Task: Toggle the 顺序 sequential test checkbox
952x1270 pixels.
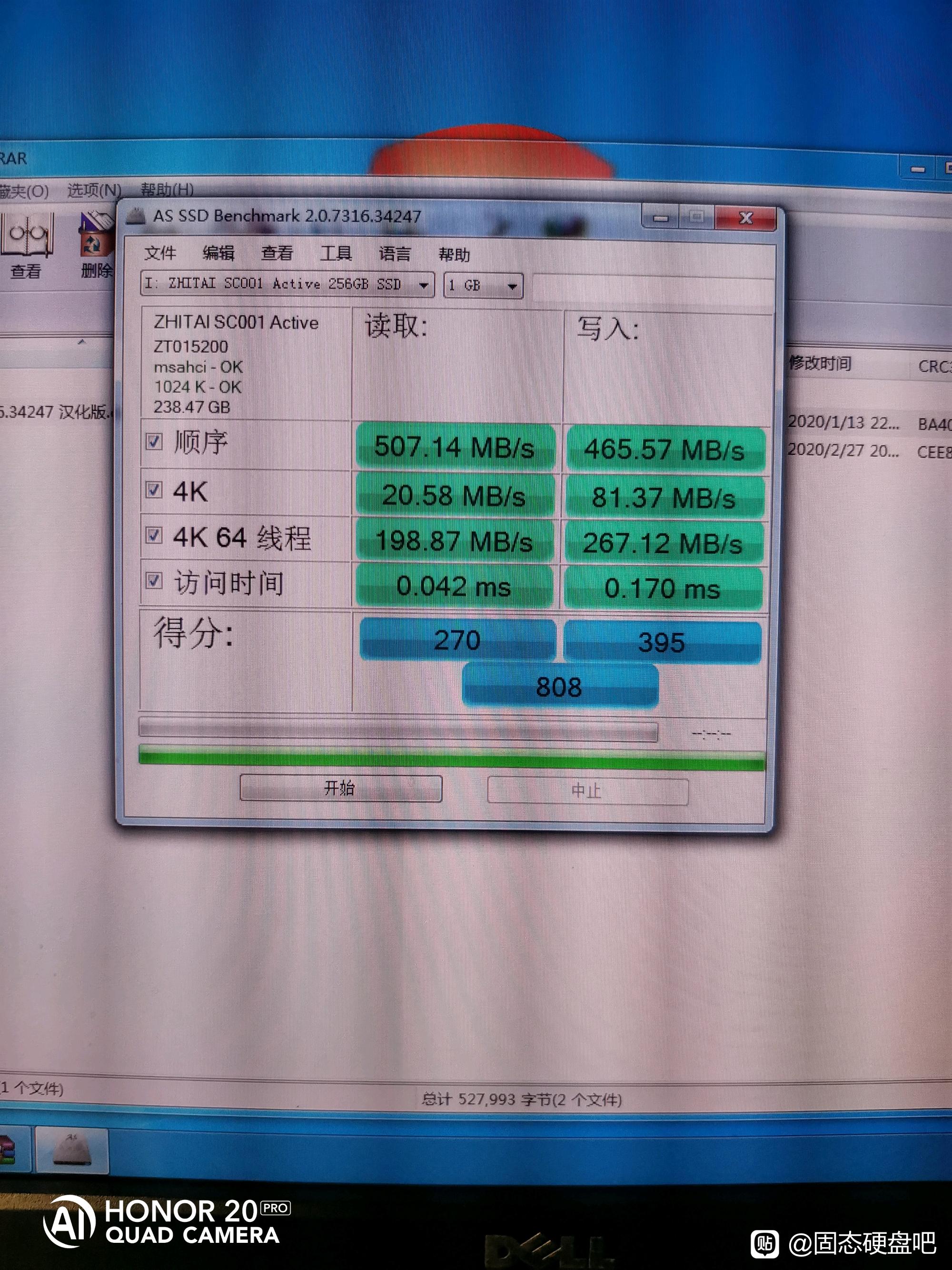Action: point(154,441)
